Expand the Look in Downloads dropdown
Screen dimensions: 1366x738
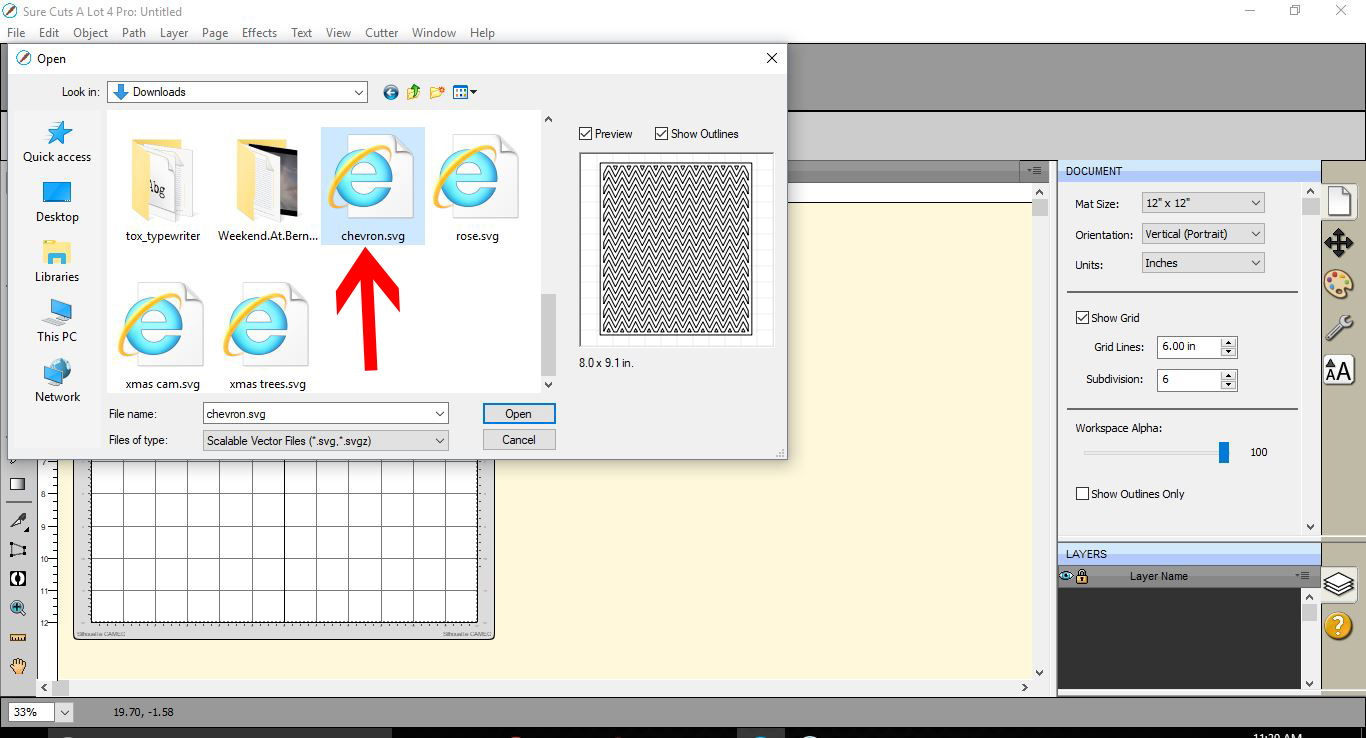point(359,92)
